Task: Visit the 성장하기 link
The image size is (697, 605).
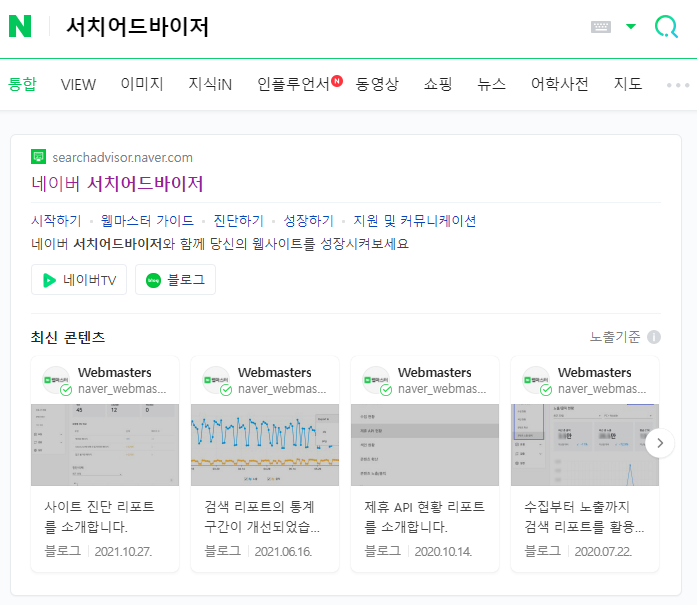Action: point(308,220)
